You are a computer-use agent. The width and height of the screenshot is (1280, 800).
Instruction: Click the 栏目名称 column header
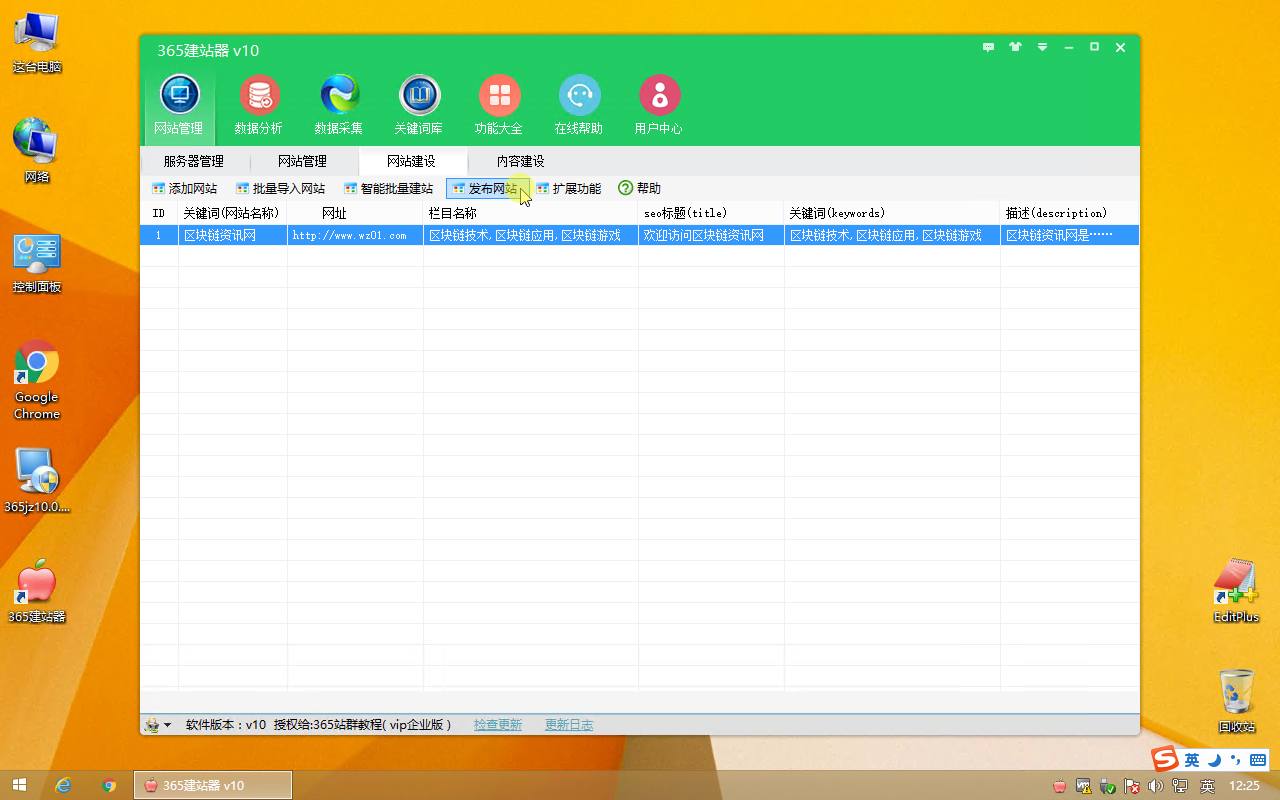tap(531, 213)
